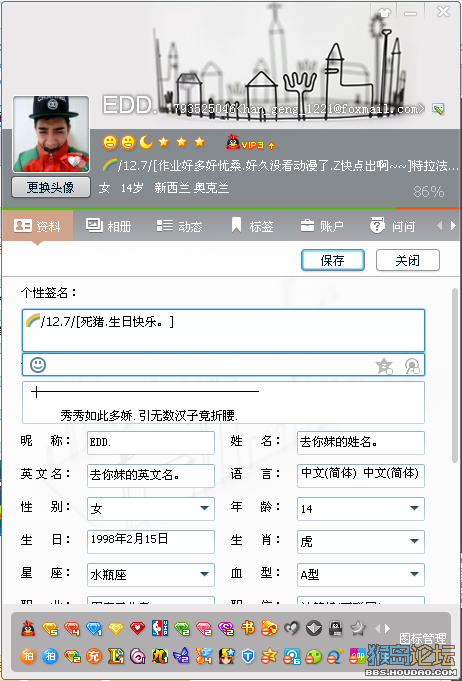Click the grey heart icon
Viewport: 462px width, 681px height.
(x=291, y=628)
